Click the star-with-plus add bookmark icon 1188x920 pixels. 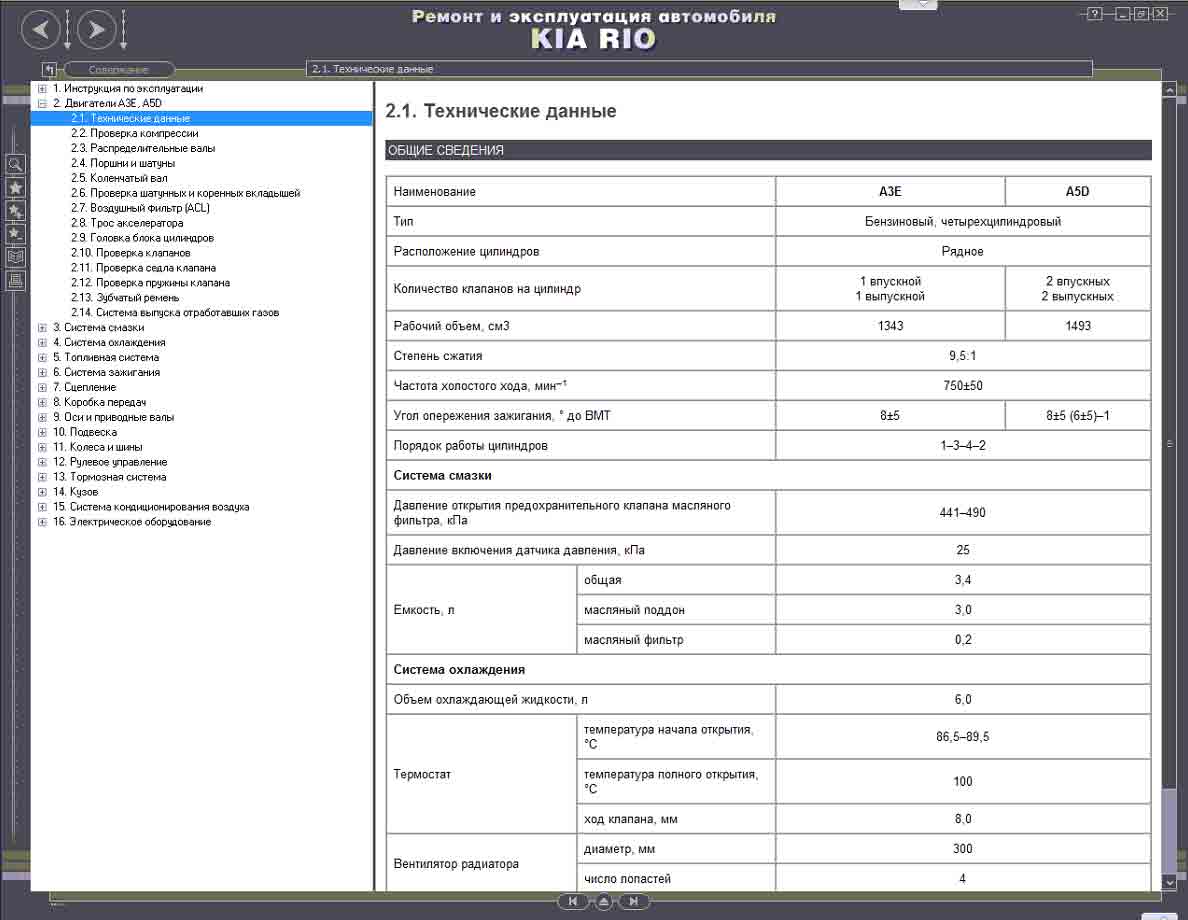pyautogui.click(x=15, y=211)
